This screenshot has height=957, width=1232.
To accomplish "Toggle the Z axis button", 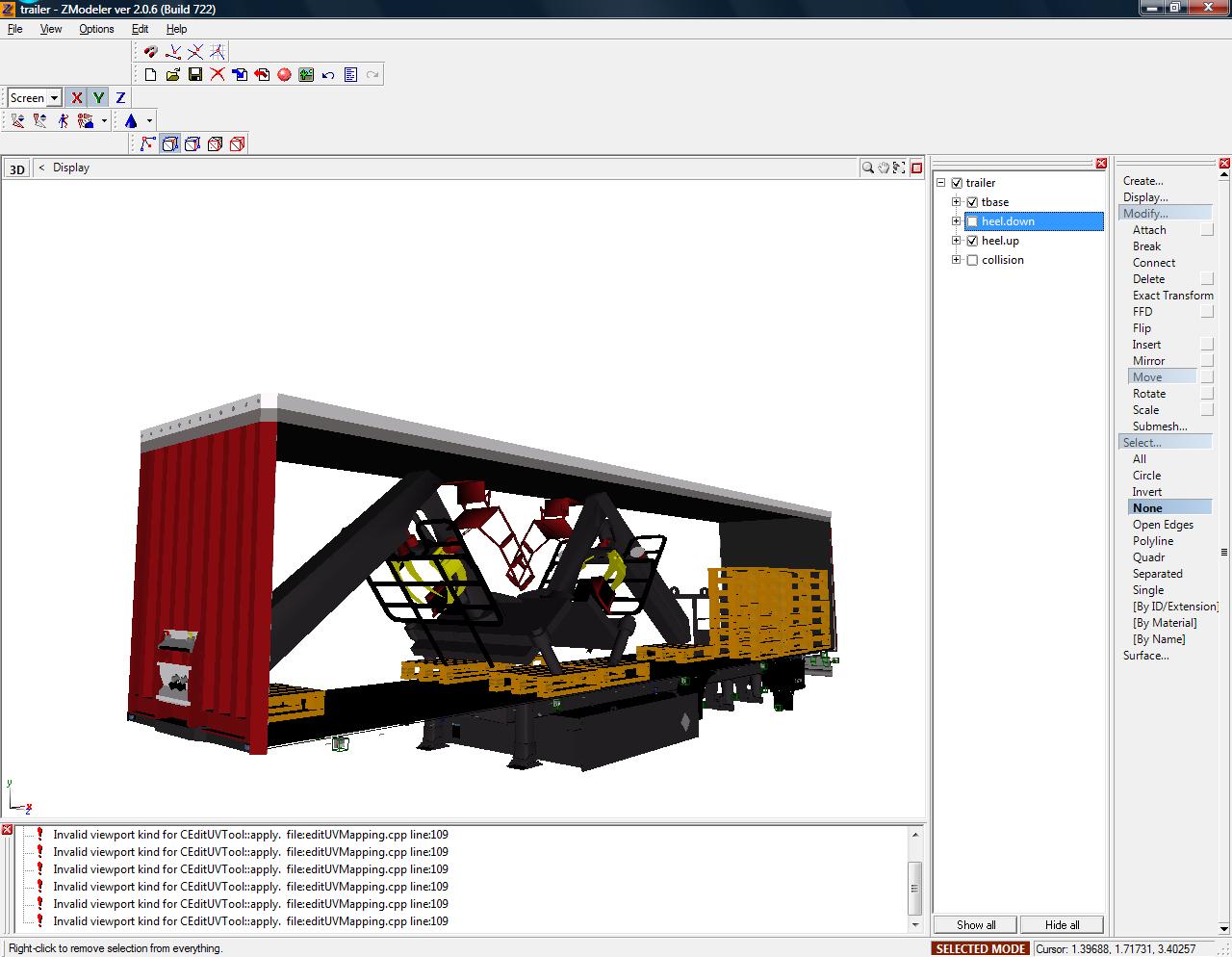I will pos(120,98).
